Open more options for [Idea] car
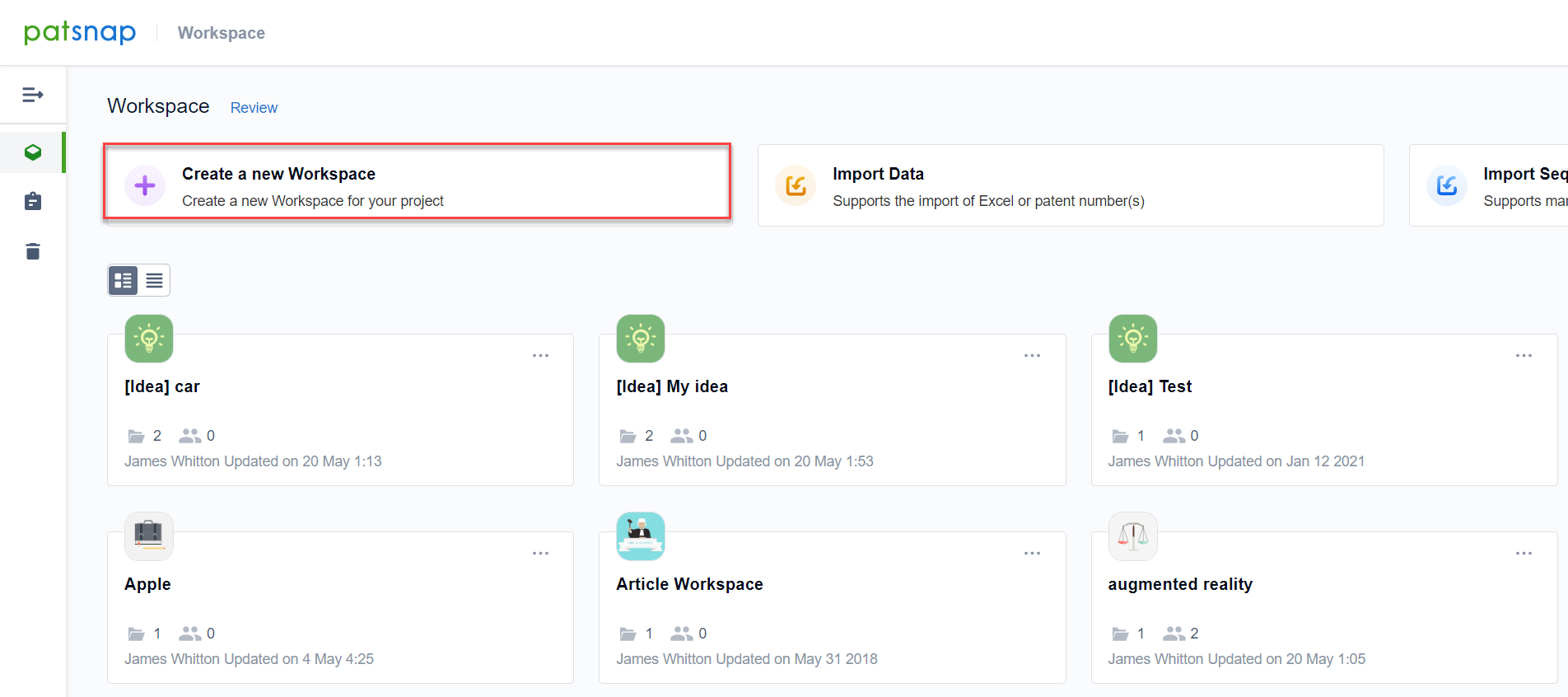The width and height of the screenshot is (1568, 697). pos(540,356)
